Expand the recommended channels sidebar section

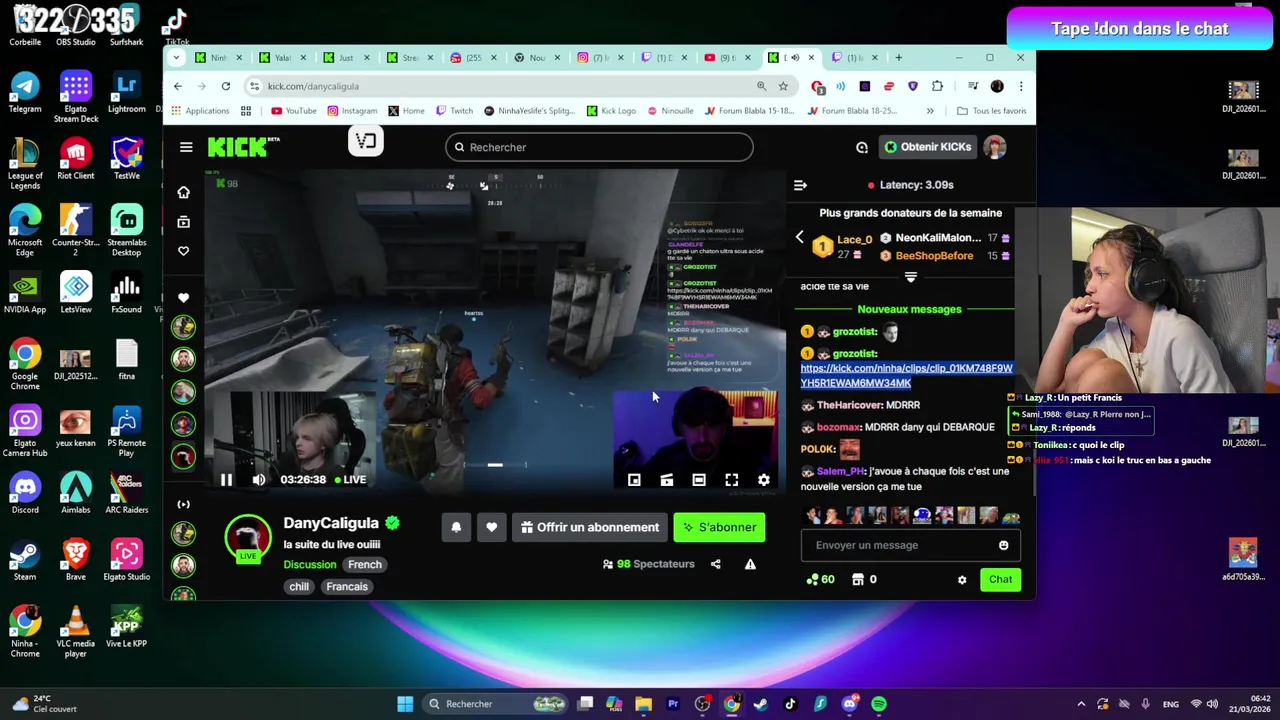183,504
